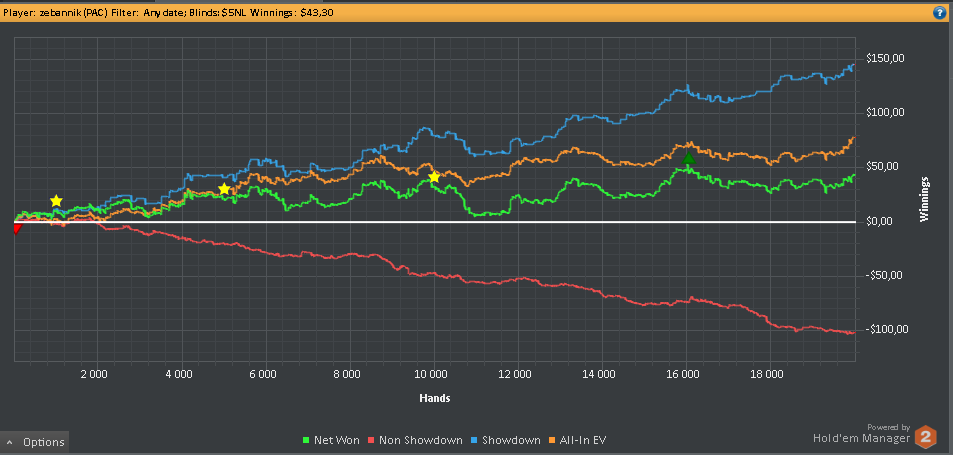Toggle the Showdown legend entry

pos(506,440)
